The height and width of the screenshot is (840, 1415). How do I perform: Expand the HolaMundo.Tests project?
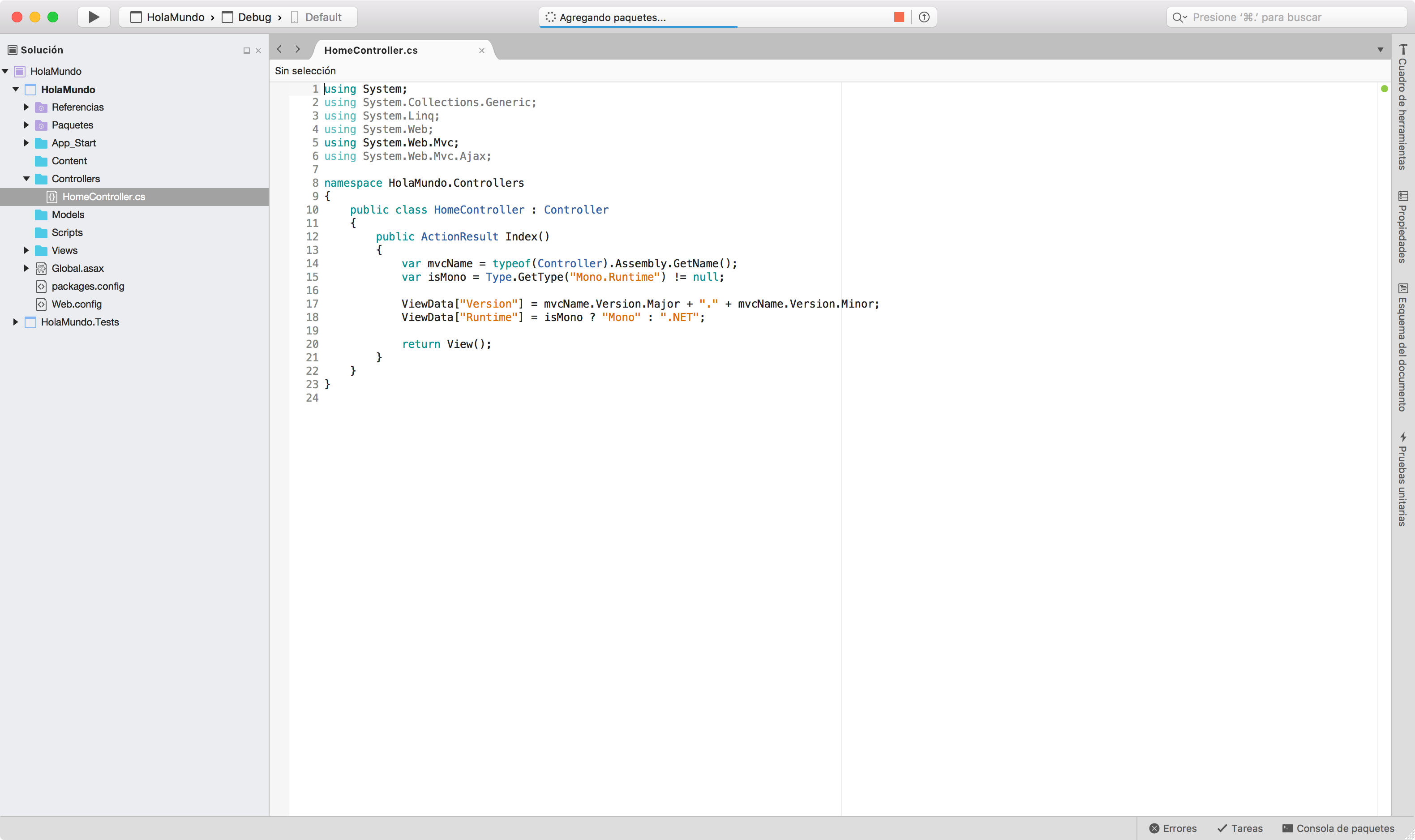pyautogui.click(x=15, y=322)
